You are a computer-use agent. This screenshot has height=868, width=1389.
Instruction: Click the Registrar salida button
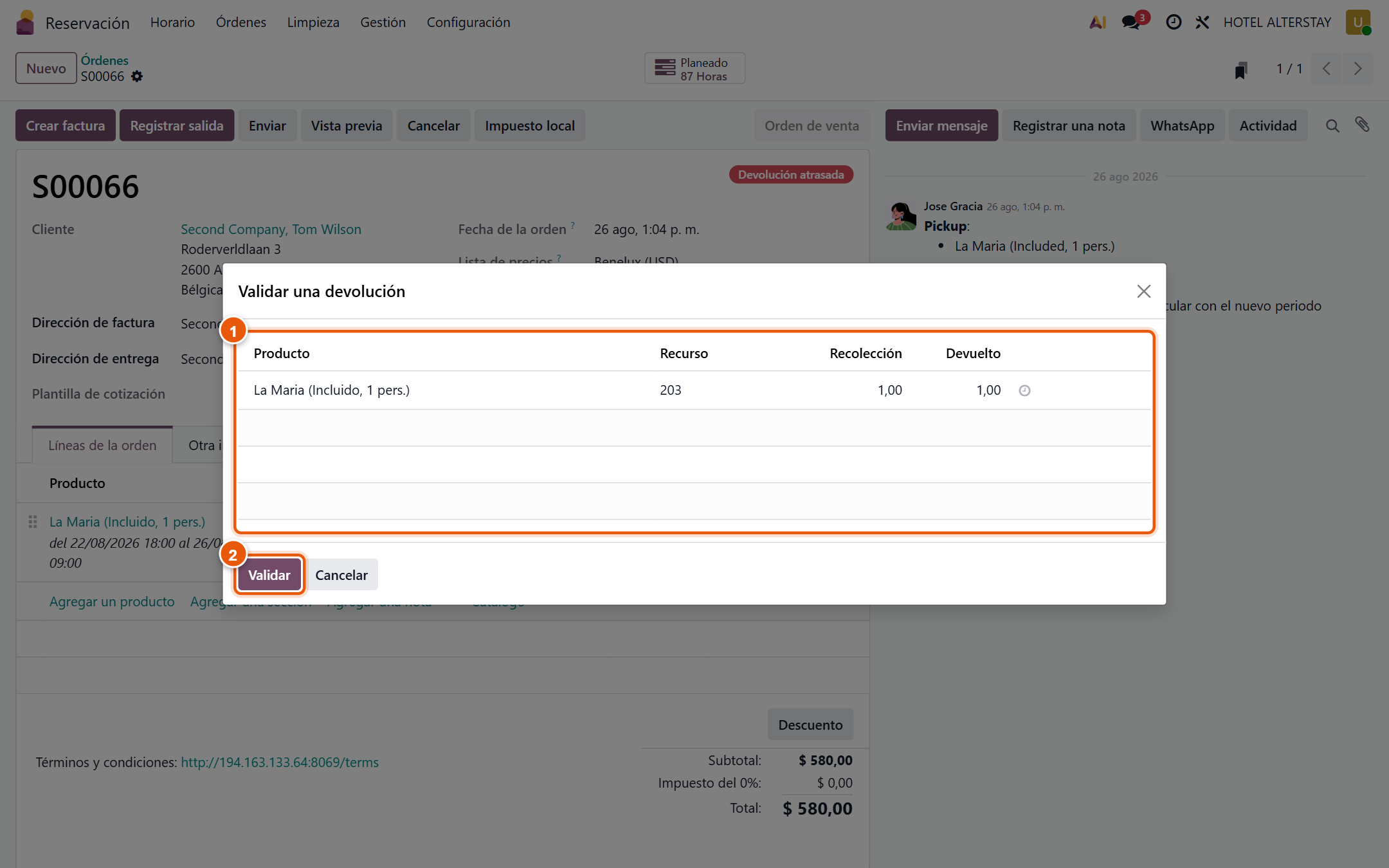(177, 126)
